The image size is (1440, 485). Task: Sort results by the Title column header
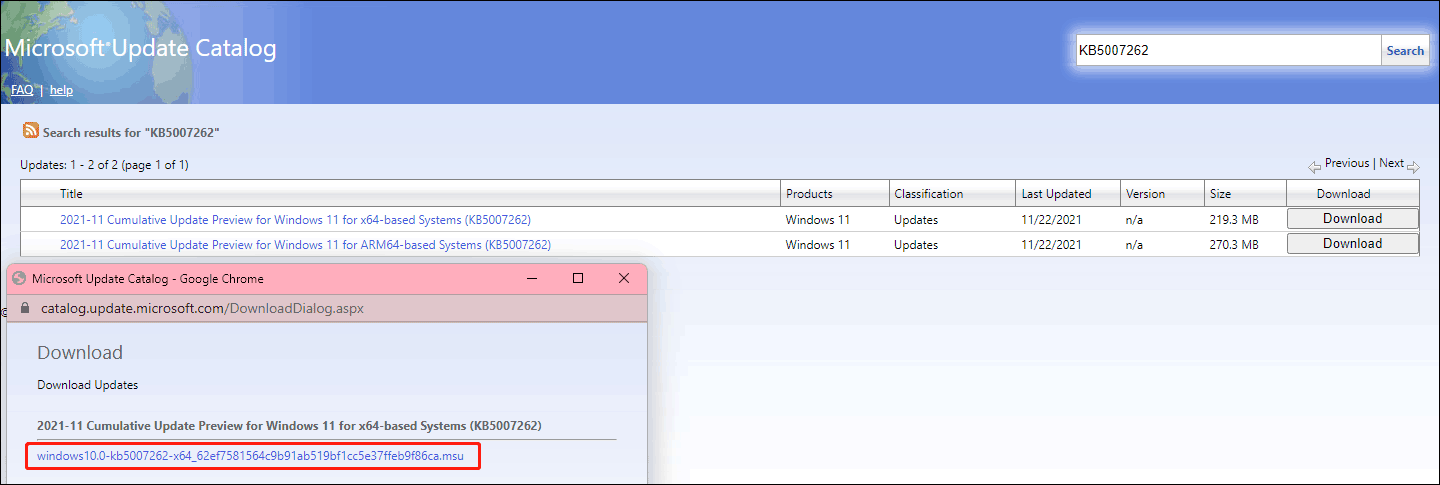pos(71,194)
